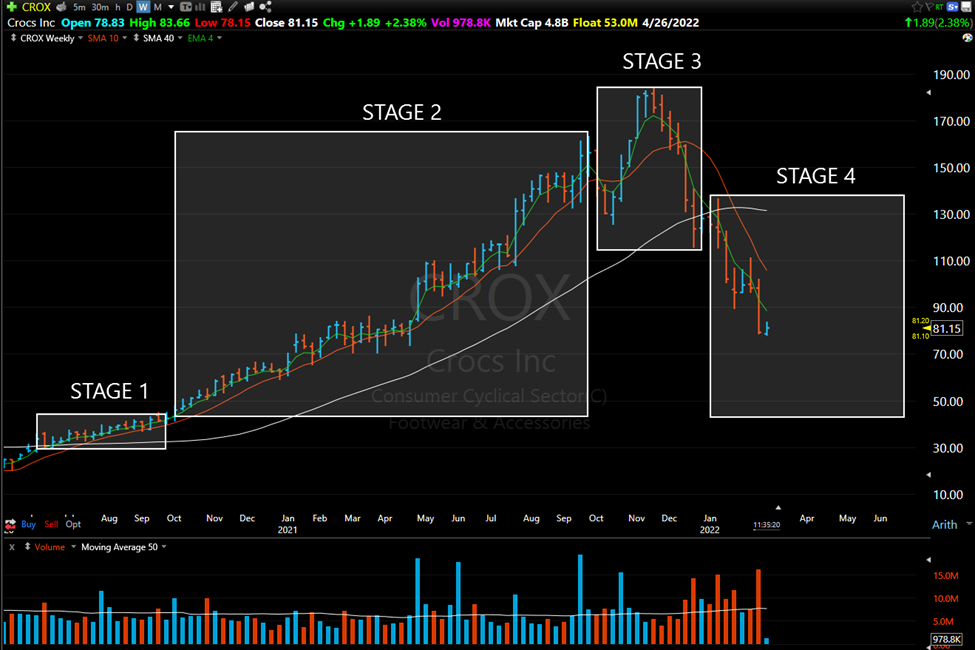Click the move handle beside CROX Weekly
This screenshot has width=975, height=650.
pyautogui.click(x=13, y=38)
